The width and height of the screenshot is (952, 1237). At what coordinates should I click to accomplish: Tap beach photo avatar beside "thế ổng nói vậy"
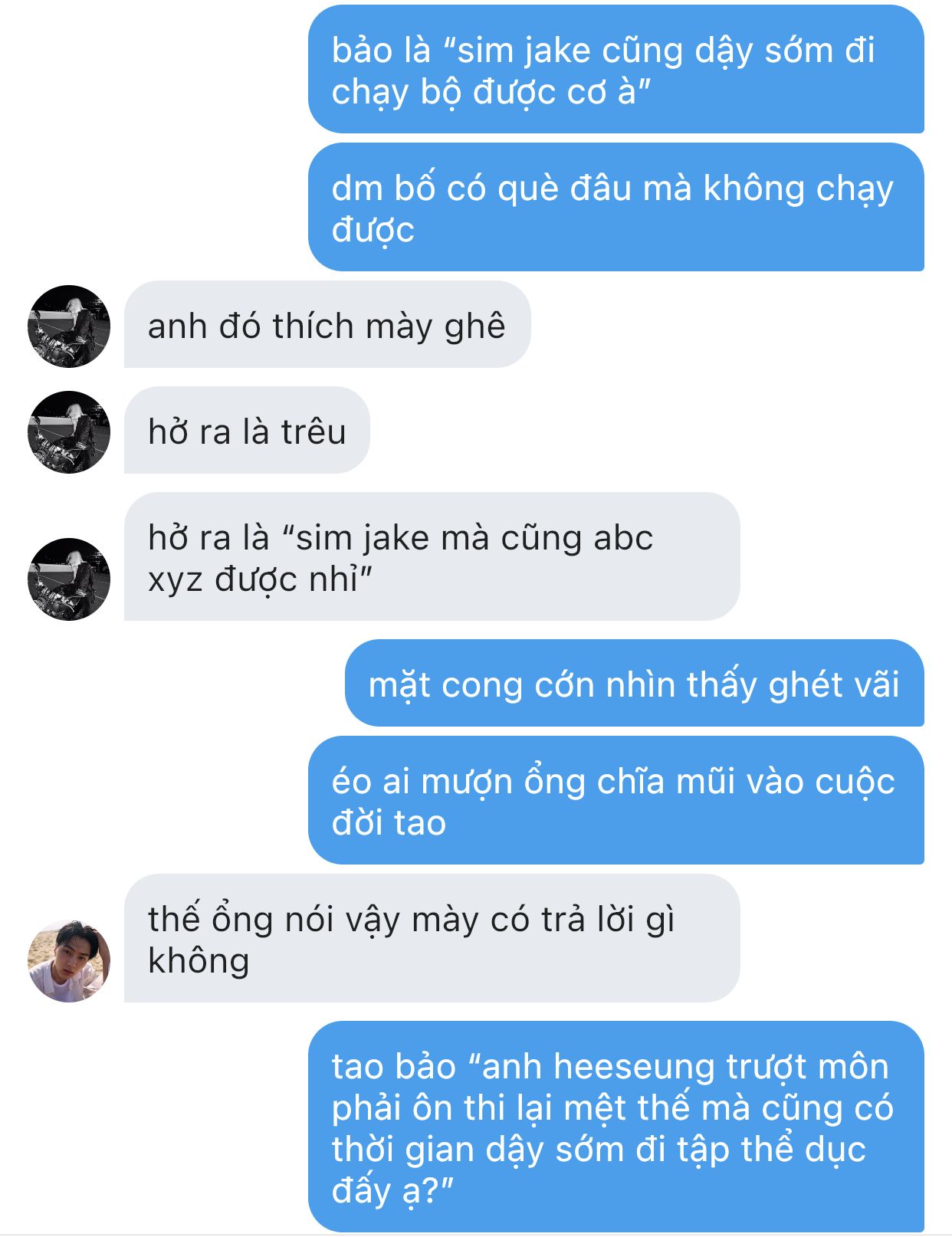[69, 960]
